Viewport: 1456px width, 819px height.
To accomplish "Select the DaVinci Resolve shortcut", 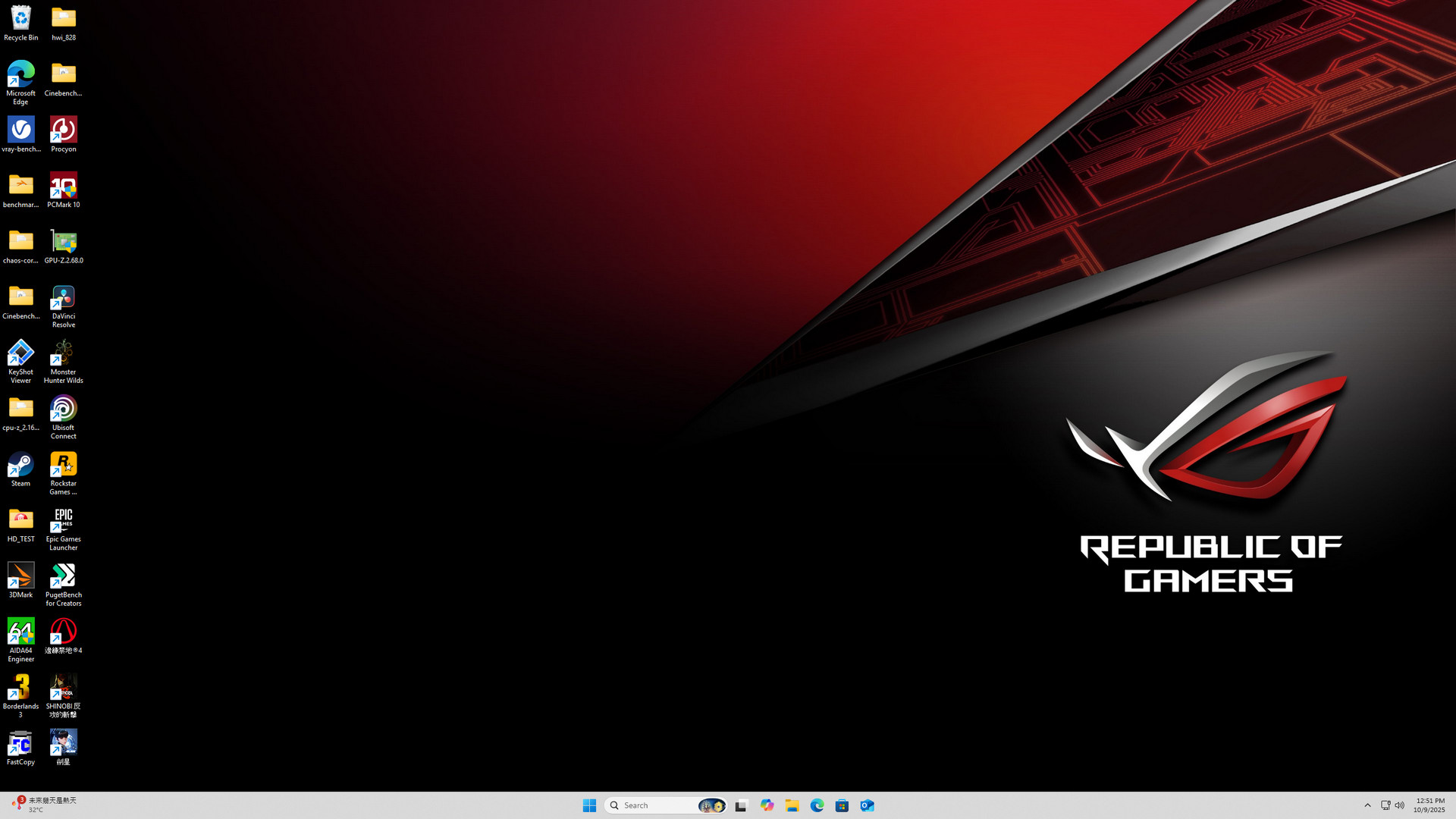I will click(x=64, y=298).
